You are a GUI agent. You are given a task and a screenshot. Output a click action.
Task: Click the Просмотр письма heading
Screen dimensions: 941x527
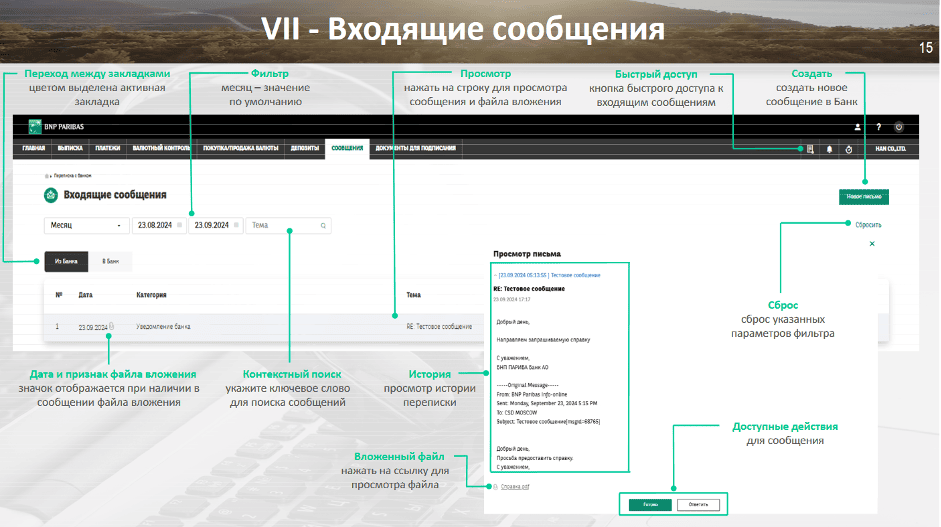[527, 254]
